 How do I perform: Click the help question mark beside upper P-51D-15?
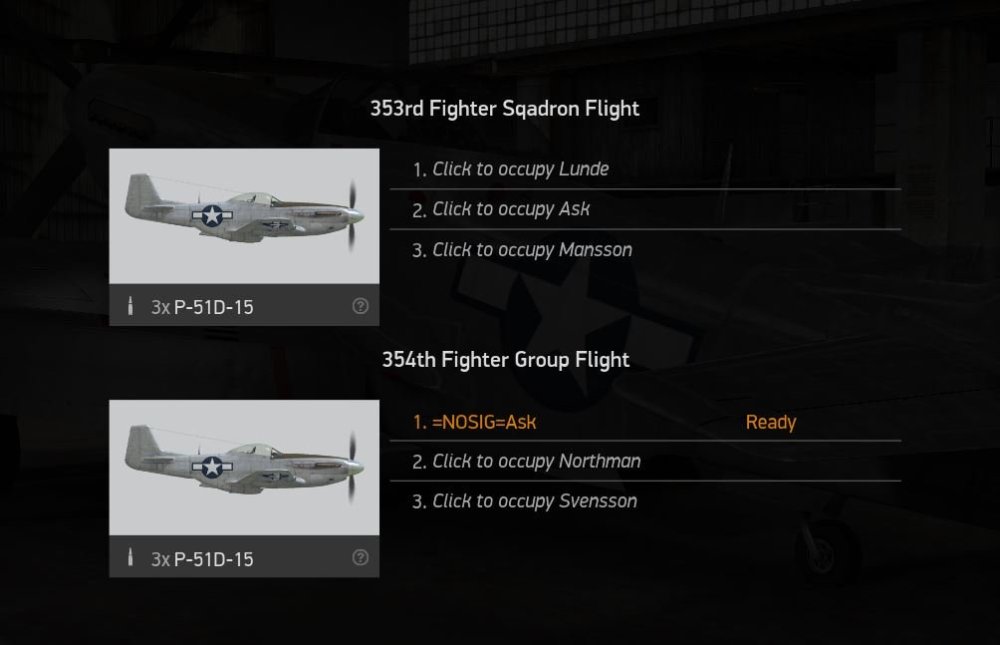359,306
